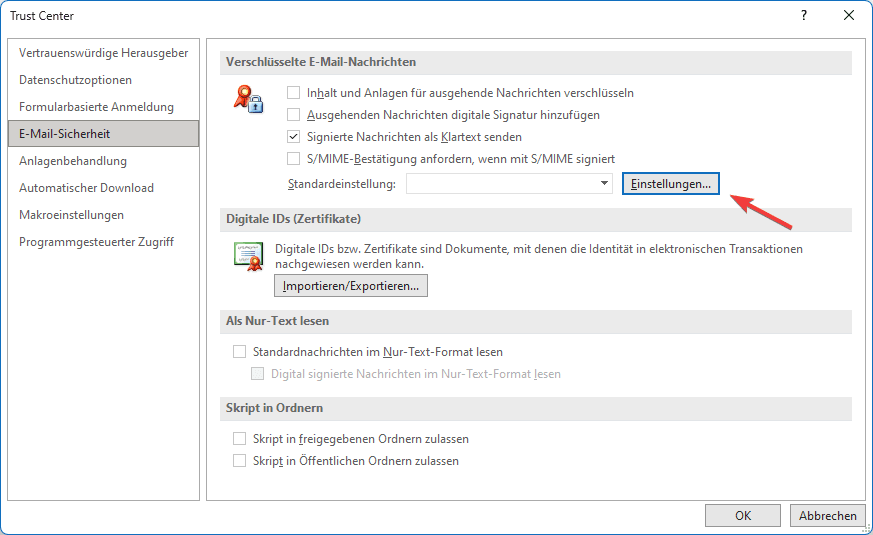Confirm with the OK button
The height and width of the screenshot is (535, 873).
pos(742,516)
